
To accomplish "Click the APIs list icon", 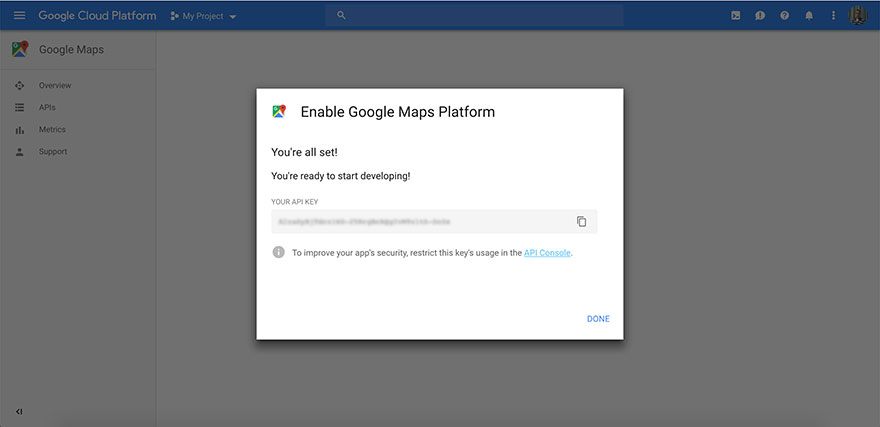I will tap(20, 107).
